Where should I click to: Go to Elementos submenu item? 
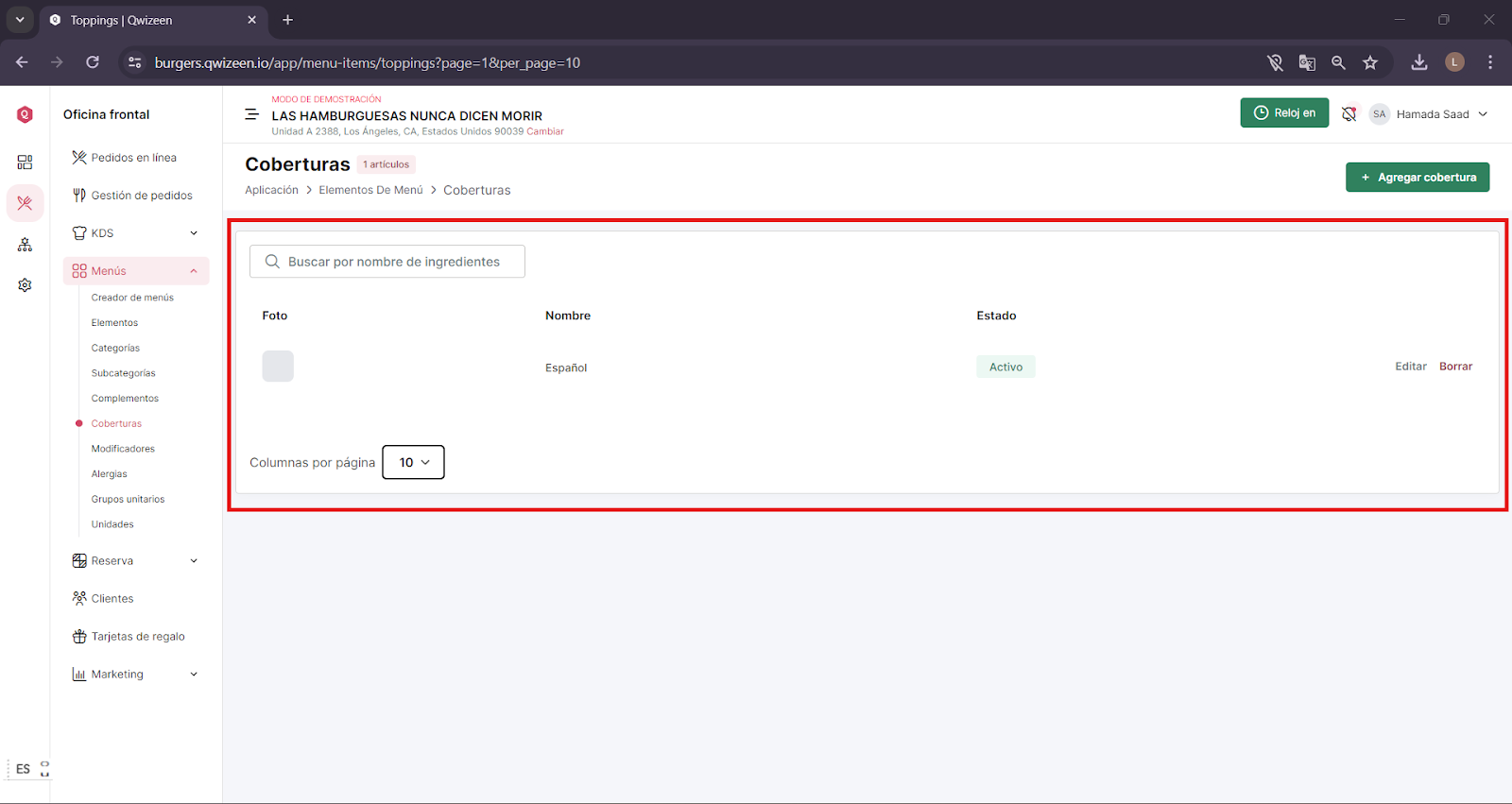coord(114,323)
